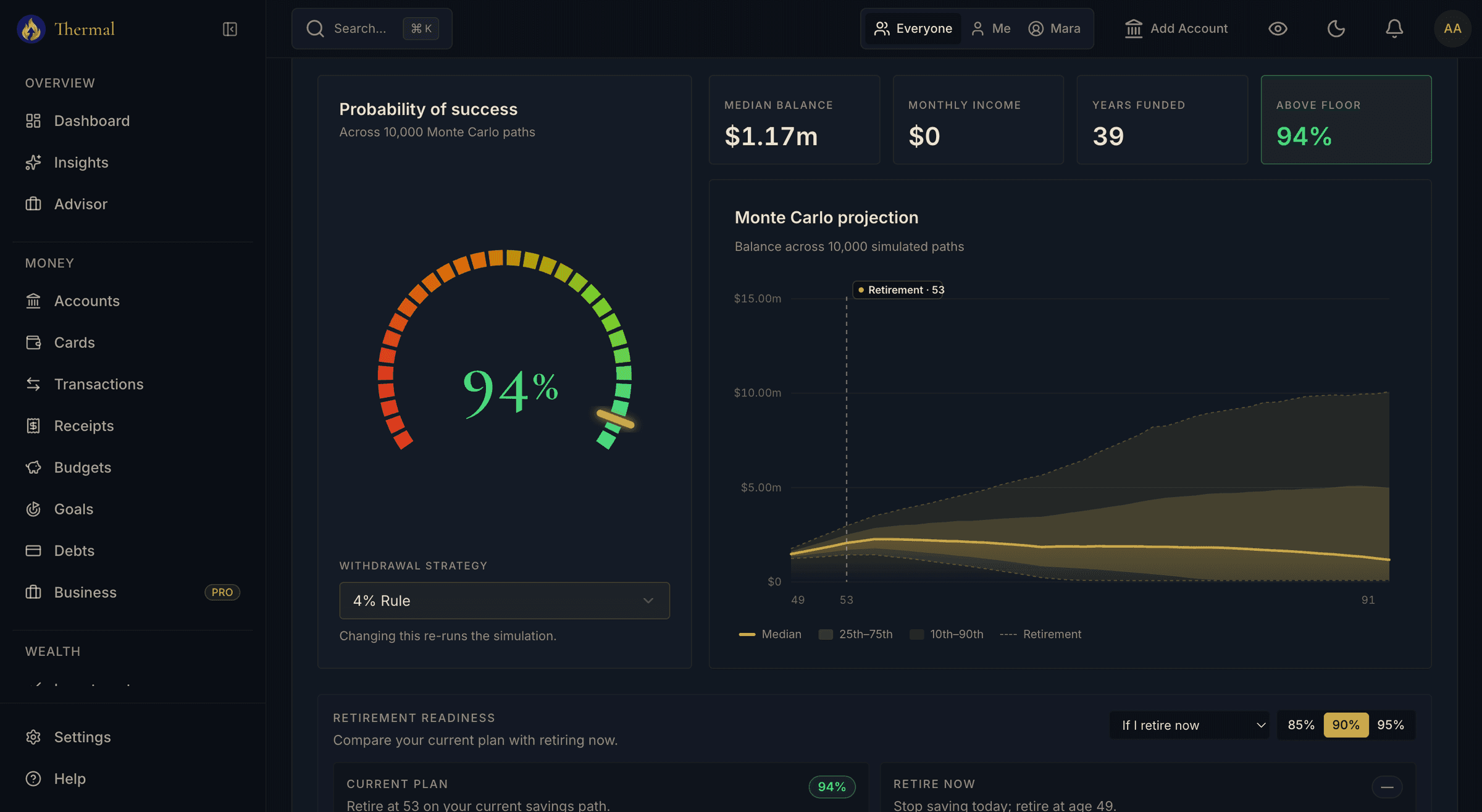The height and width of the screenshot is (812, 1482).
Task: Open the 4% Rule withdrawal strategy dropdown
Action: click(x=504, y=600)
